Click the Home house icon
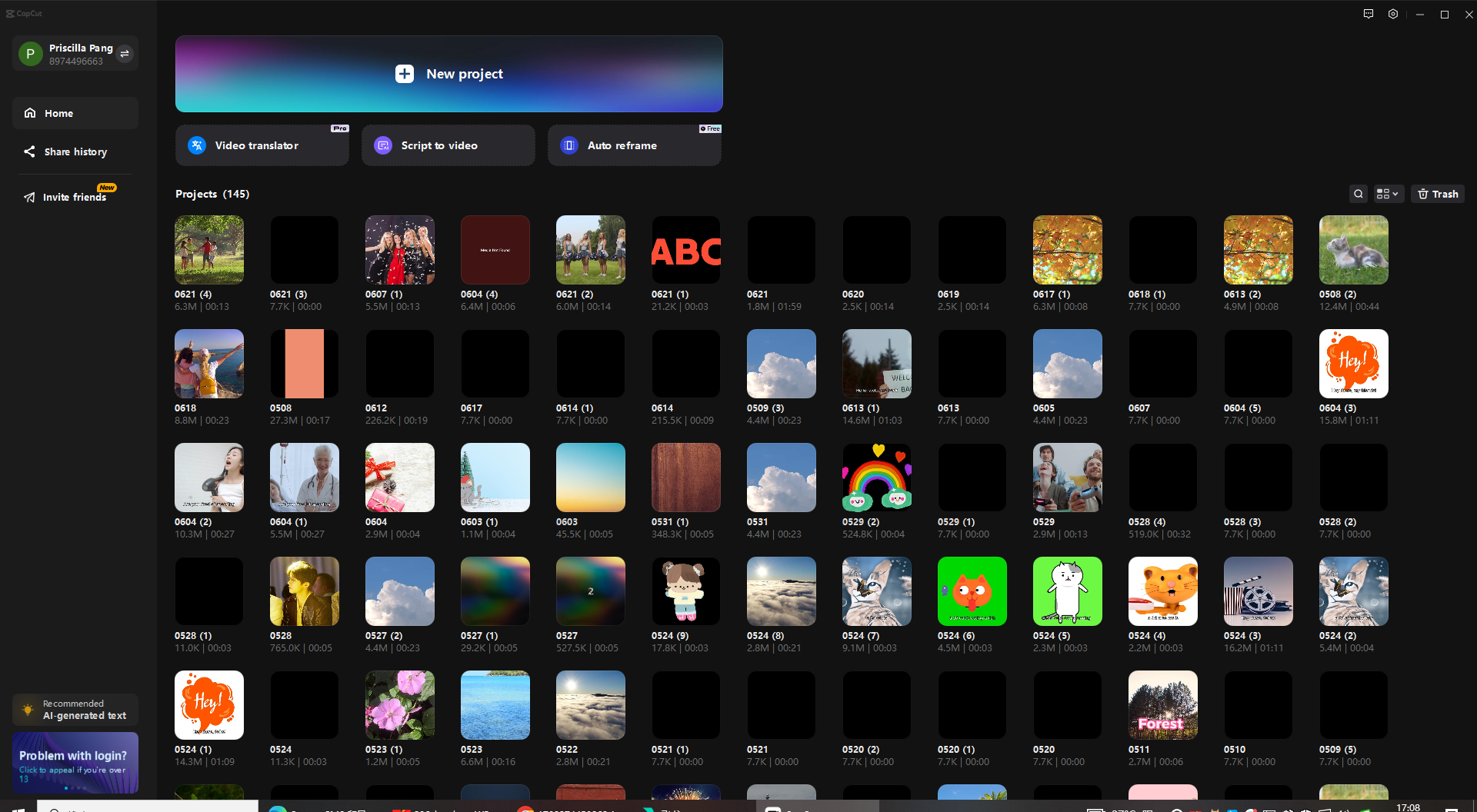This screenshot has height=812, width=1477. point(30,113)
